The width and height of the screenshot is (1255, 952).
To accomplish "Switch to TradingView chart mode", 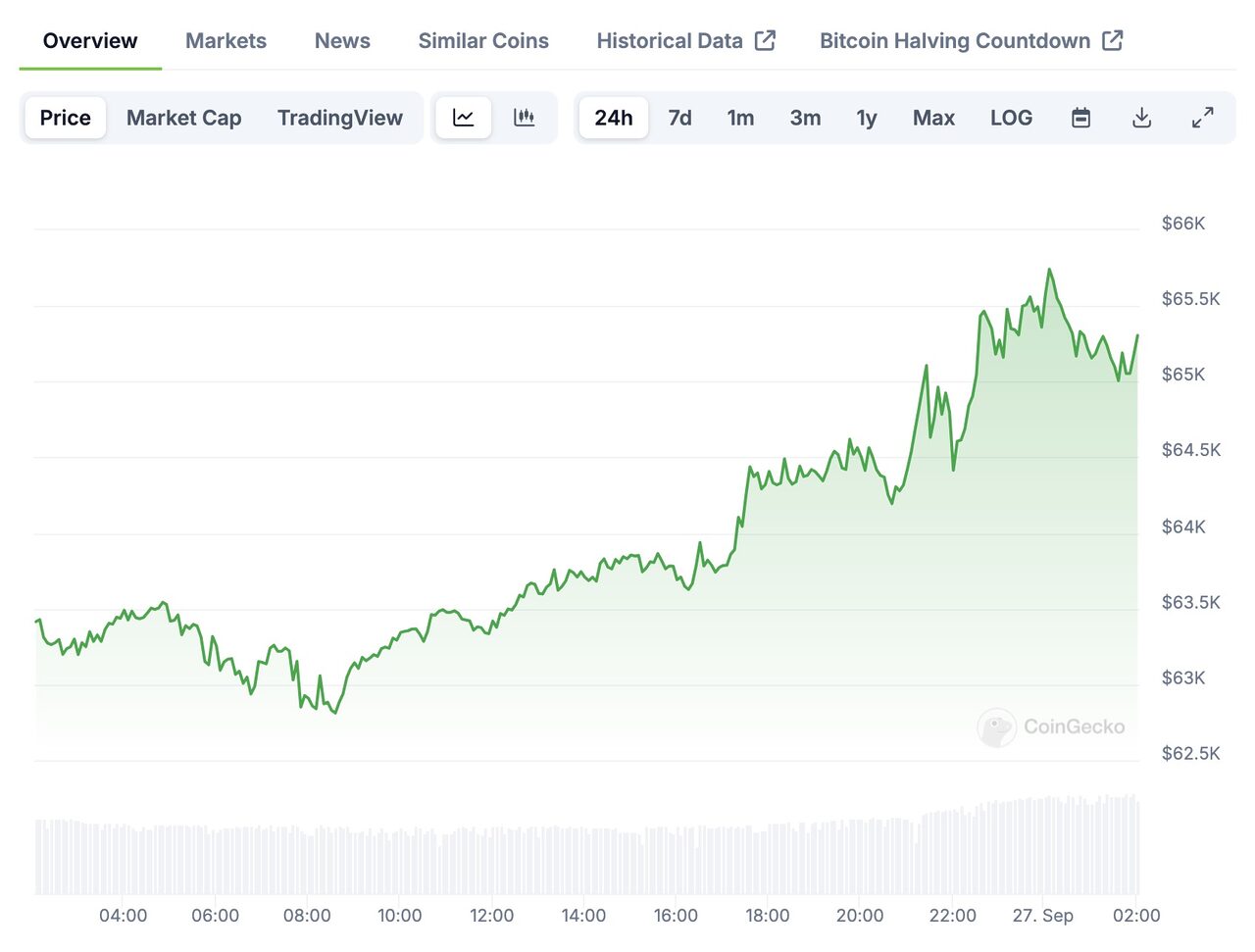I will click(x=339, y=118).
